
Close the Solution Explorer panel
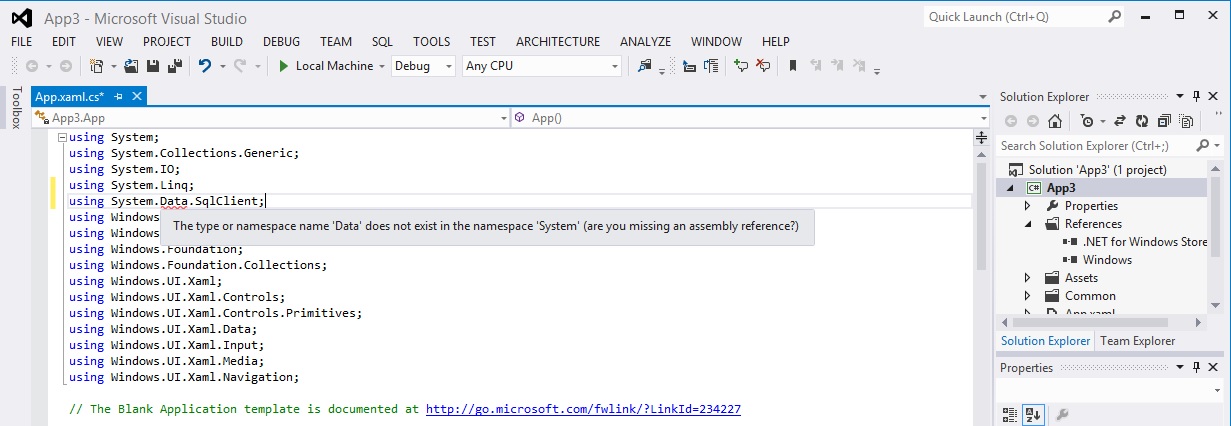click(1215, 96)
